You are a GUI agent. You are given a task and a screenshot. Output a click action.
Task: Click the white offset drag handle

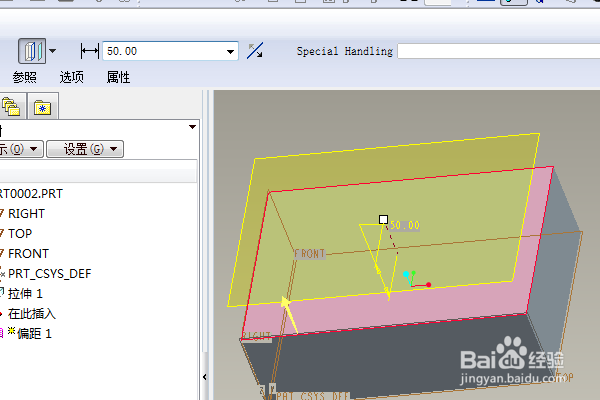tap(383, 219)
